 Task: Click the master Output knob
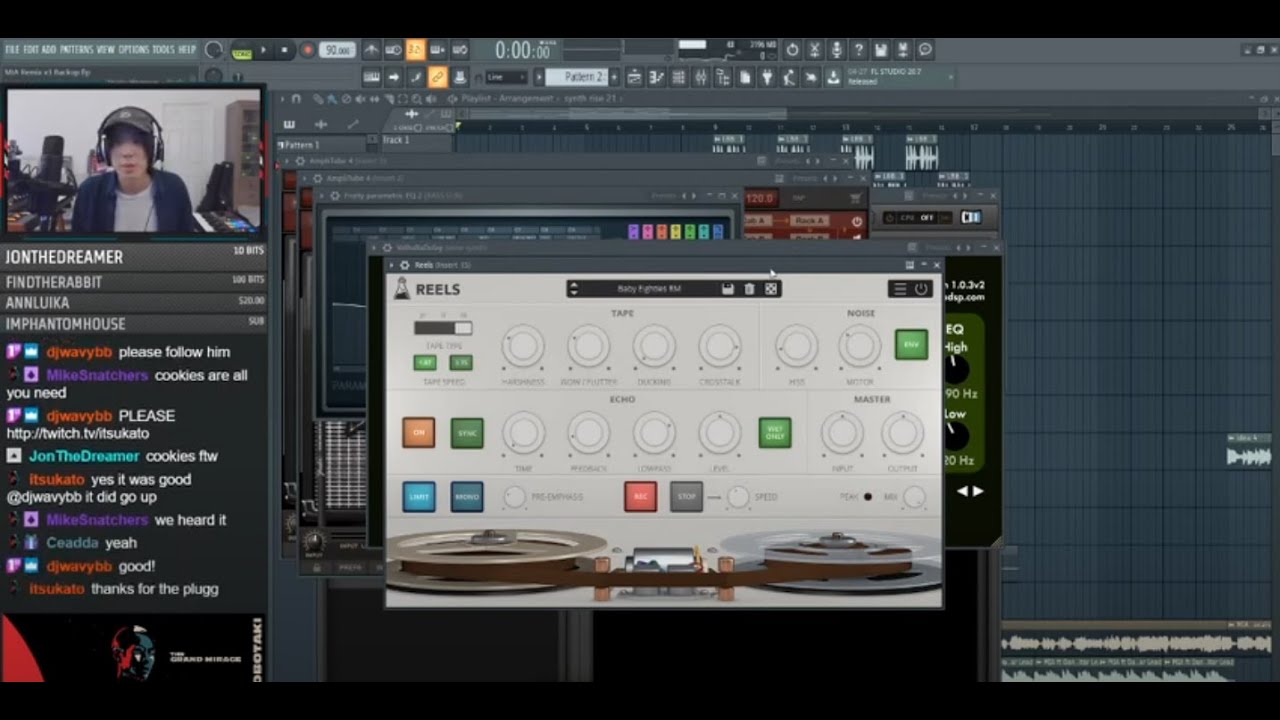(902, 433)
